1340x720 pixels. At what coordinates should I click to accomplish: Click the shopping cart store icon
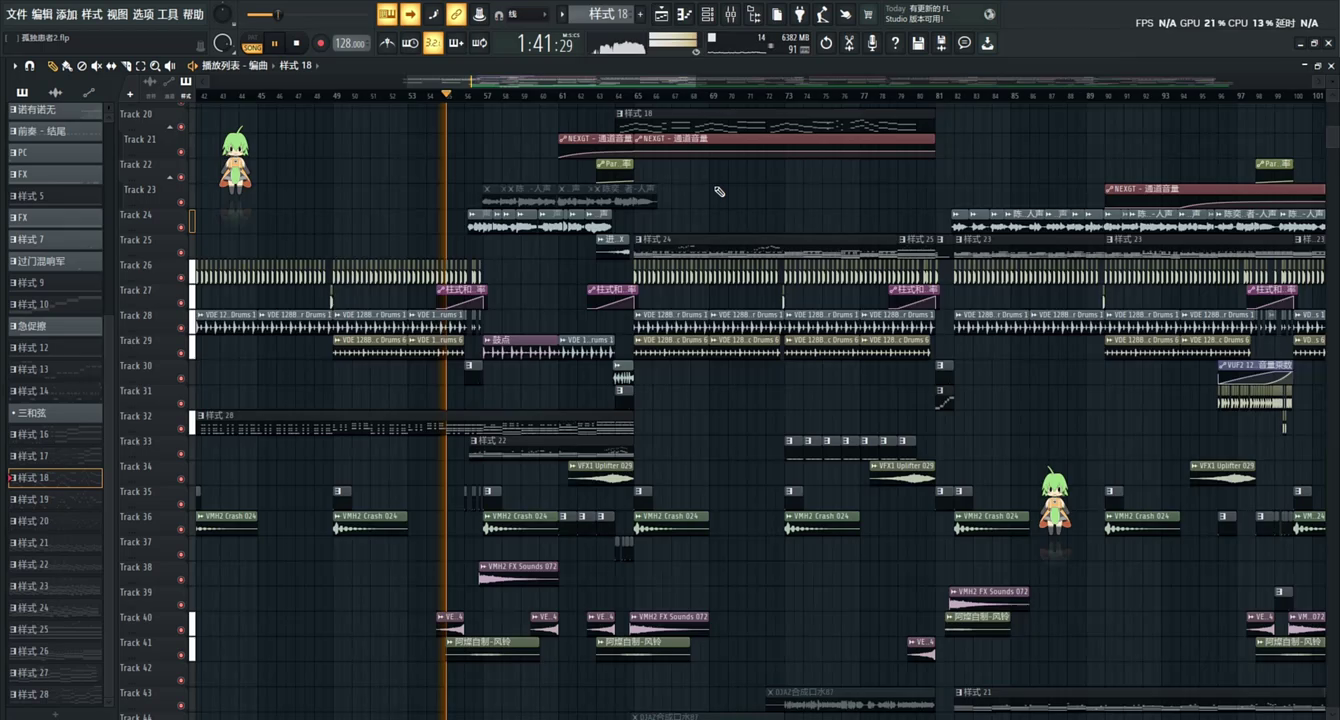[867, 15]
